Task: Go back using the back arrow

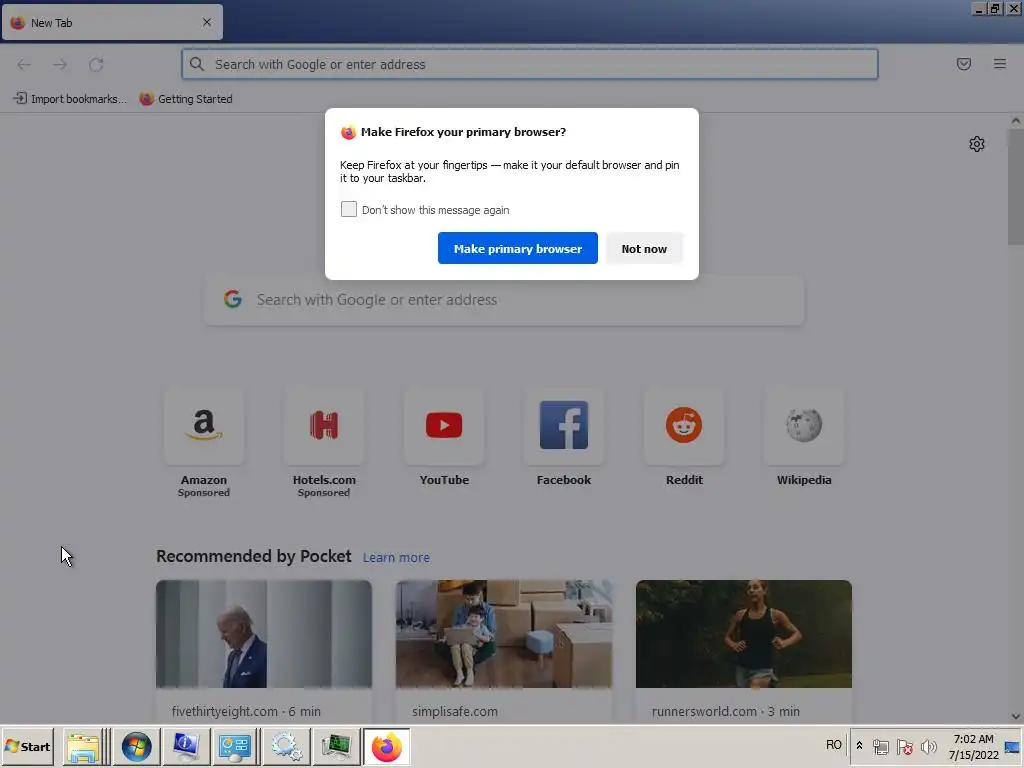Action: tap(24, 64)
